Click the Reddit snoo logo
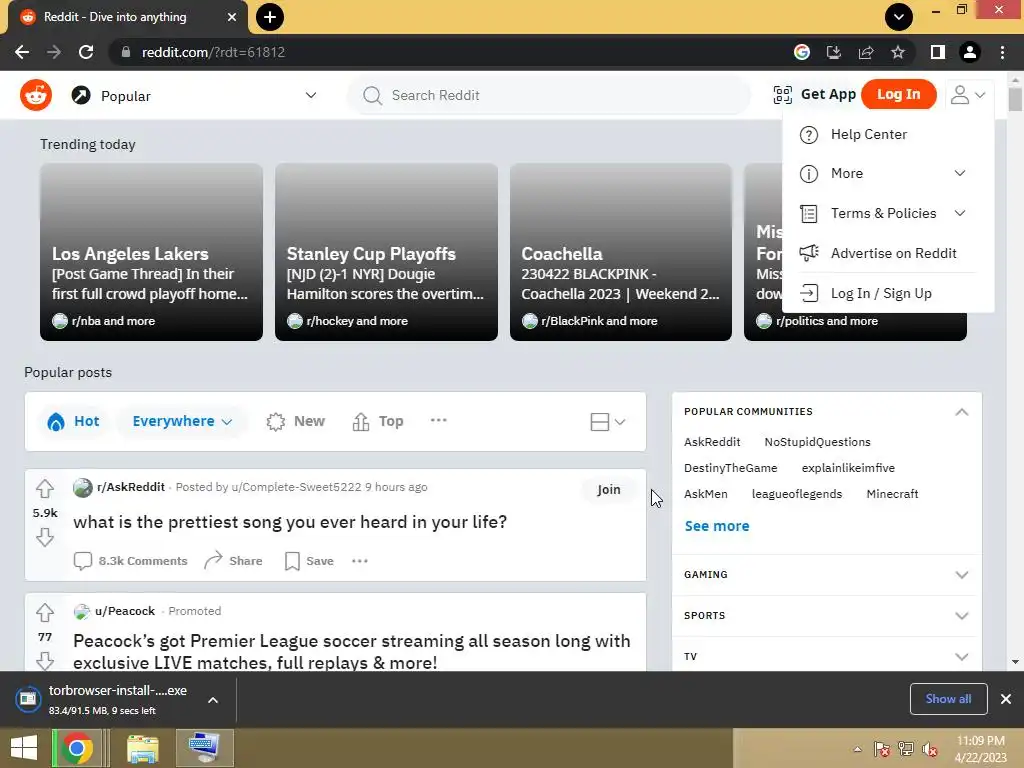This screenshot has height=768, width=1024. [x=36, y=95]
